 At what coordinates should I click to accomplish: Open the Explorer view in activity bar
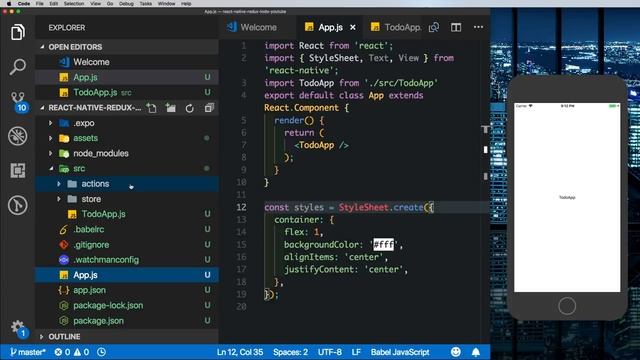point(18,32)
